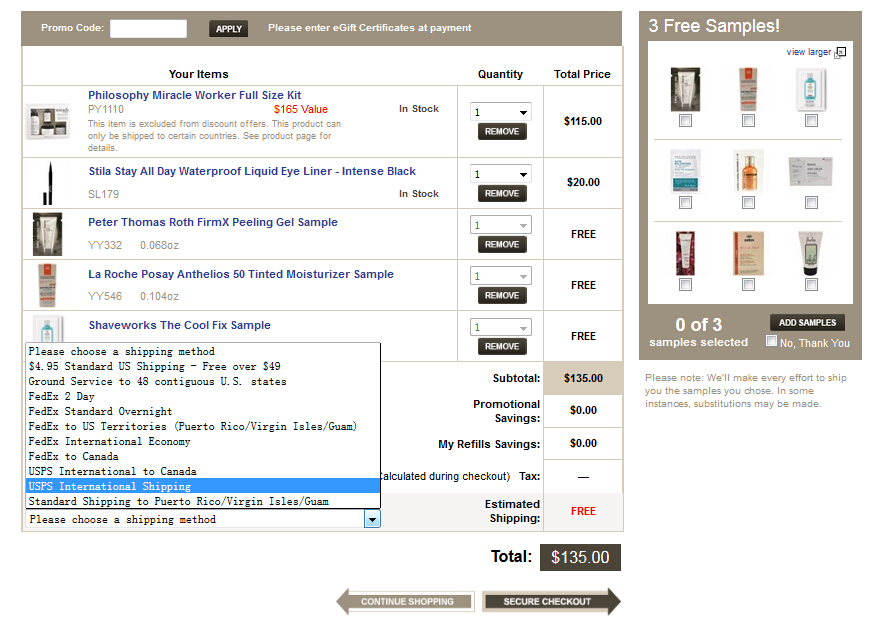The width and height of the screenshot is (882, 625).
Task: Open the Philosophy Miracle Worker kit thumbnail
Action: [x=48, y=122]
